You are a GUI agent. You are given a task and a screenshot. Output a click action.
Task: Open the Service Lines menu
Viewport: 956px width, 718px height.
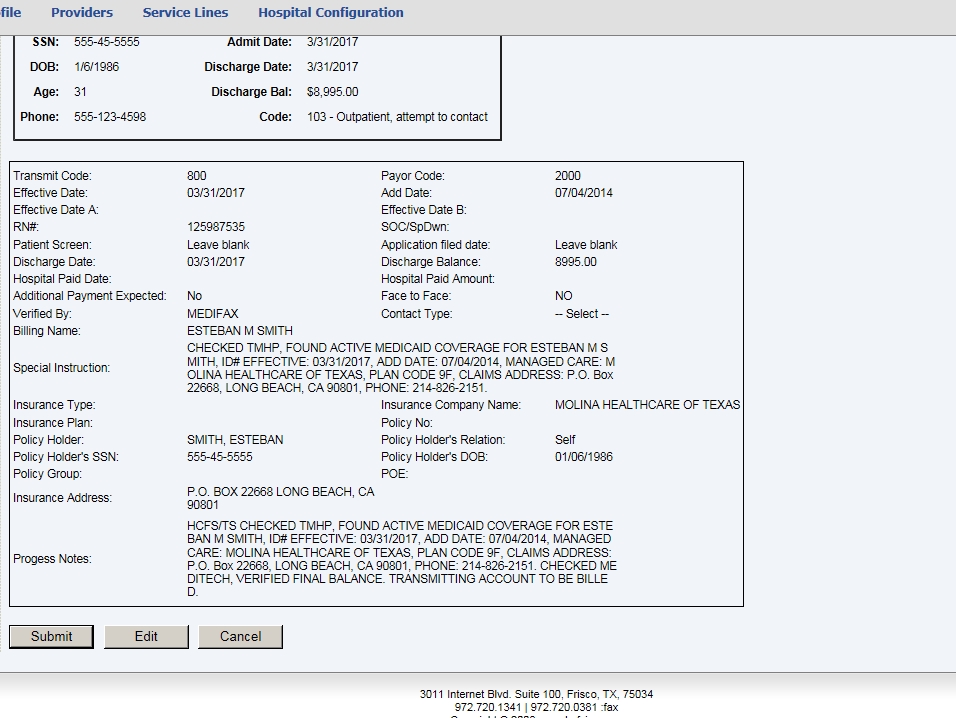[185, 13]
